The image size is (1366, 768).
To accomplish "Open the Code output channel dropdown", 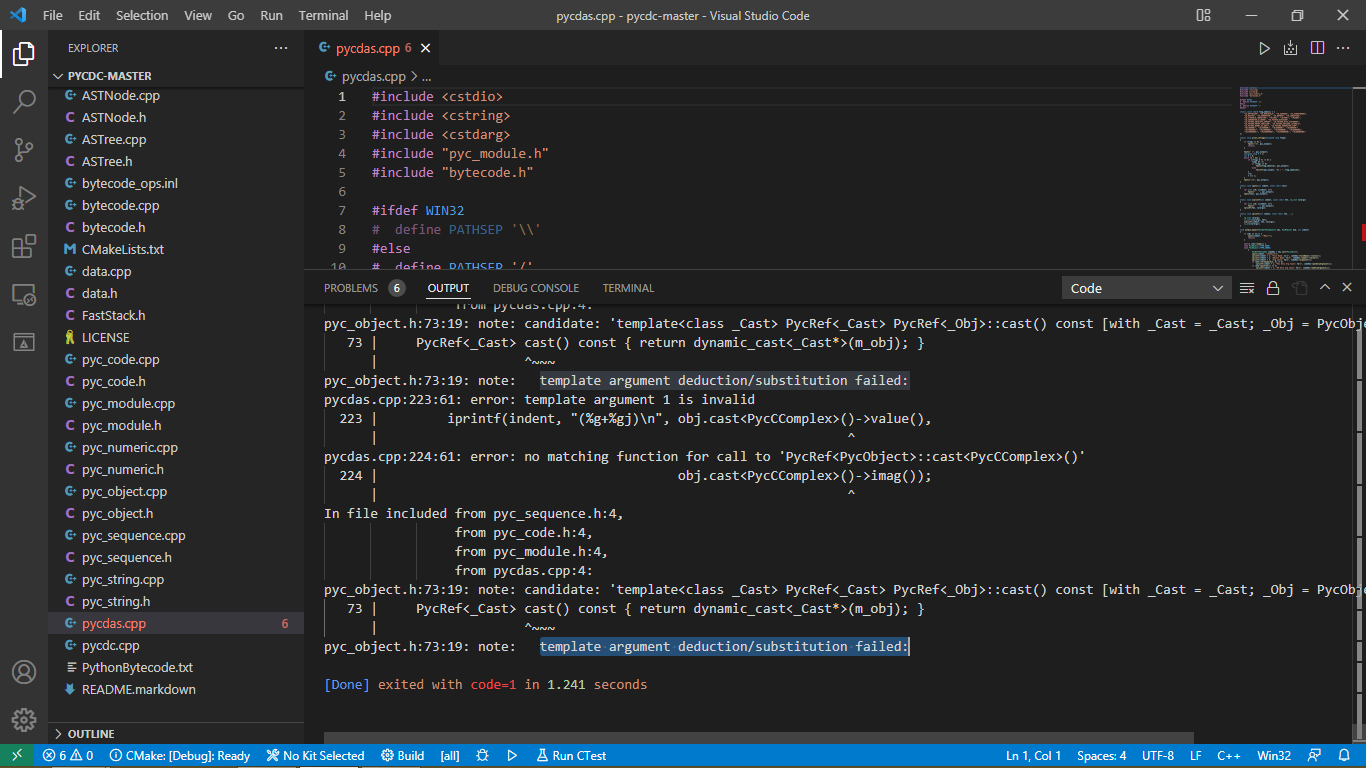I will (x=1146, y=288).
